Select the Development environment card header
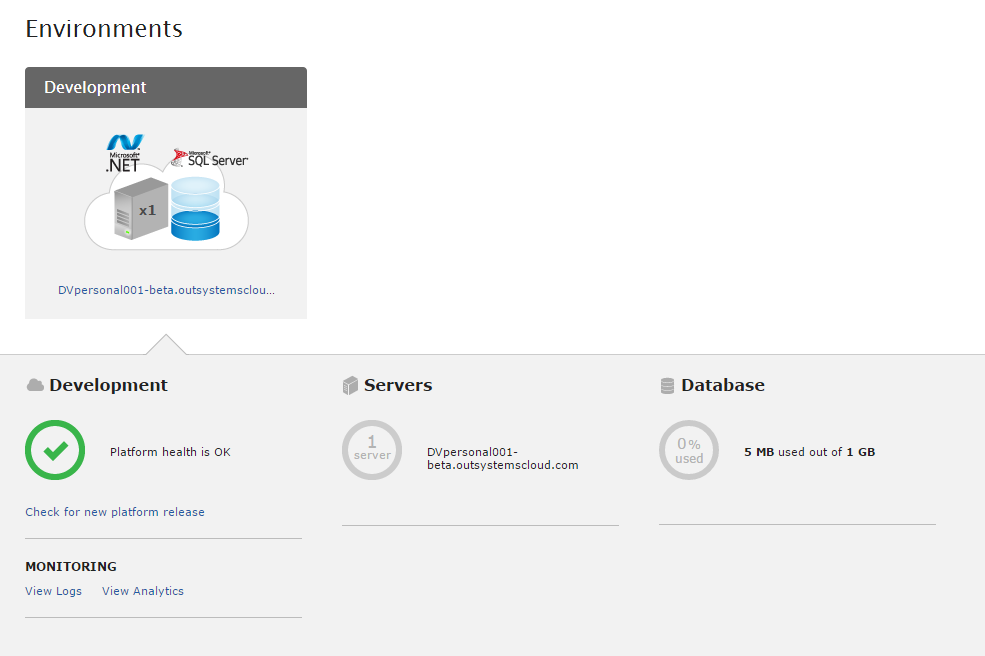The image size is (985, 656). click(x=95, y=87)
